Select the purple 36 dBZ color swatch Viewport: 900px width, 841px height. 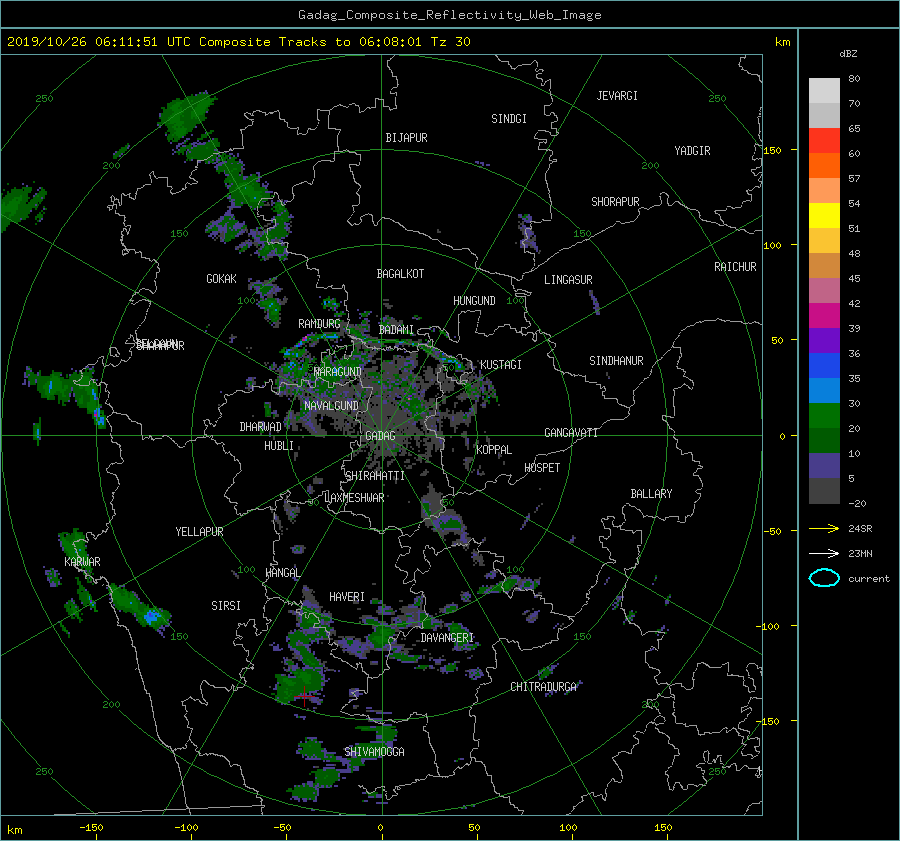(824, 340)
